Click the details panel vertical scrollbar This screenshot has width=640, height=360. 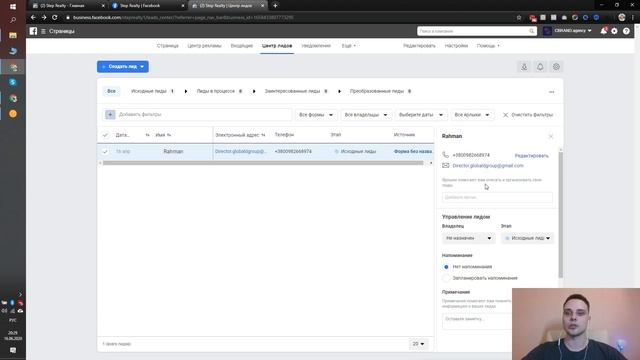[x=560, y=214]
